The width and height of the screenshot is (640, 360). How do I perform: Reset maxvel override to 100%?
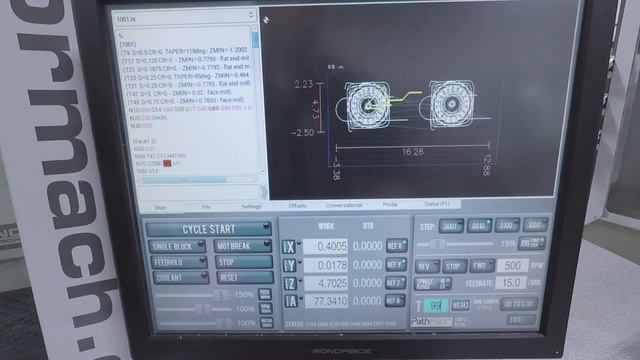tap(266, 323)
